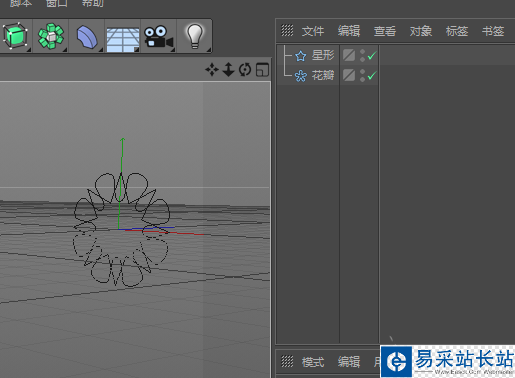Toggle visibility dots of 星形 object
The image size is (515, 378).
pos(362,55)
